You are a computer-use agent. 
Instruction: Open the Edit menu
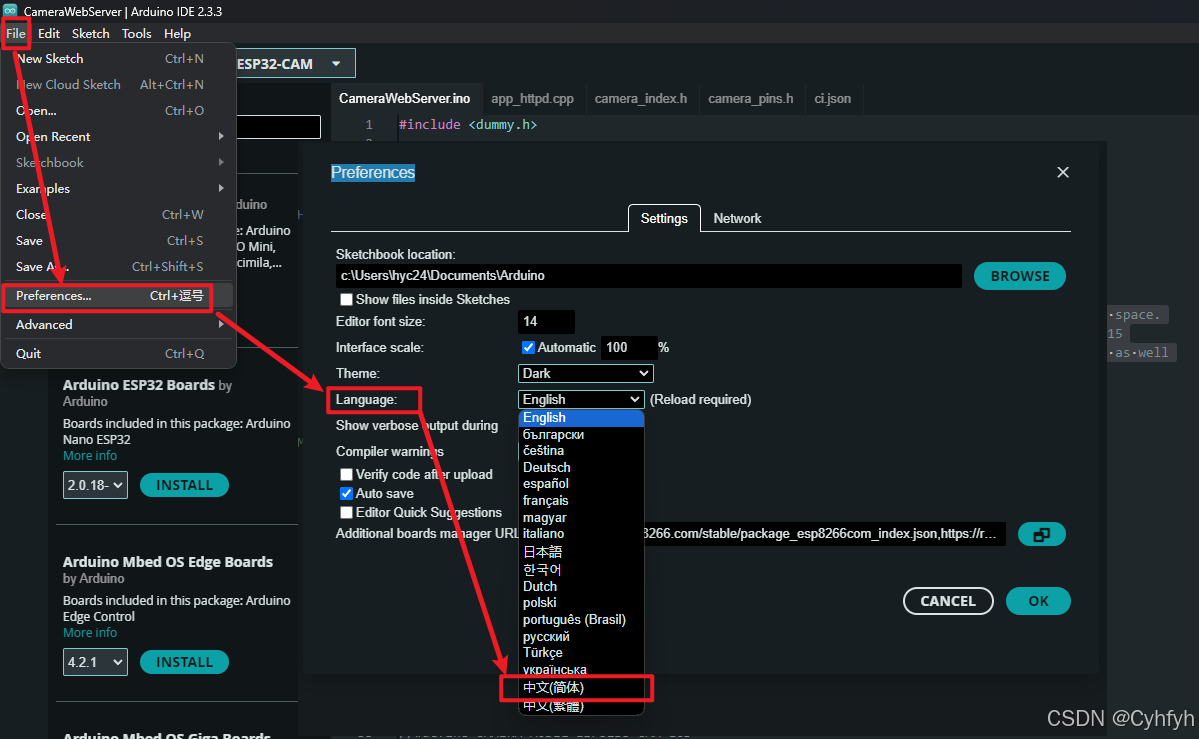[x=49, y=34]
